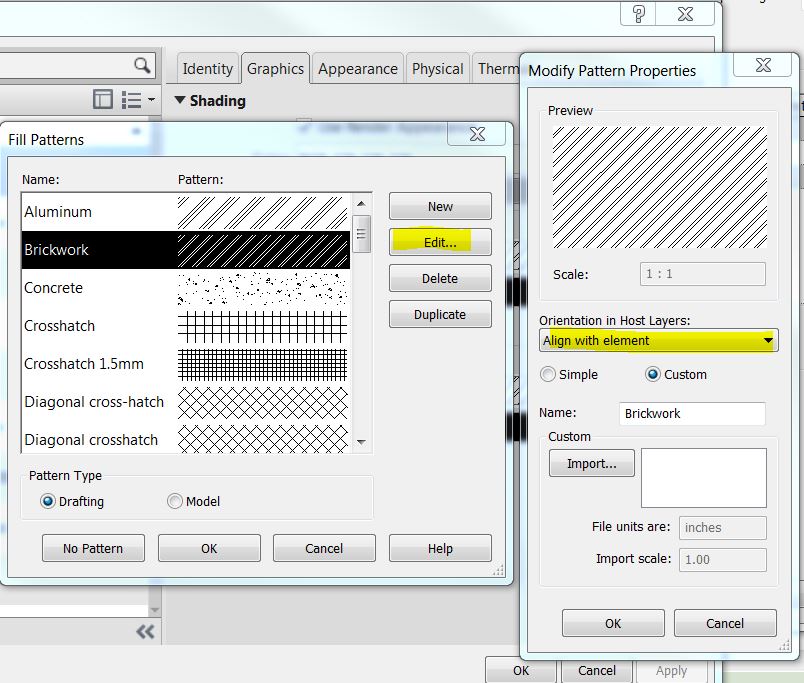
Task: Switch to the Appearance tab
Action: (357, 69)
